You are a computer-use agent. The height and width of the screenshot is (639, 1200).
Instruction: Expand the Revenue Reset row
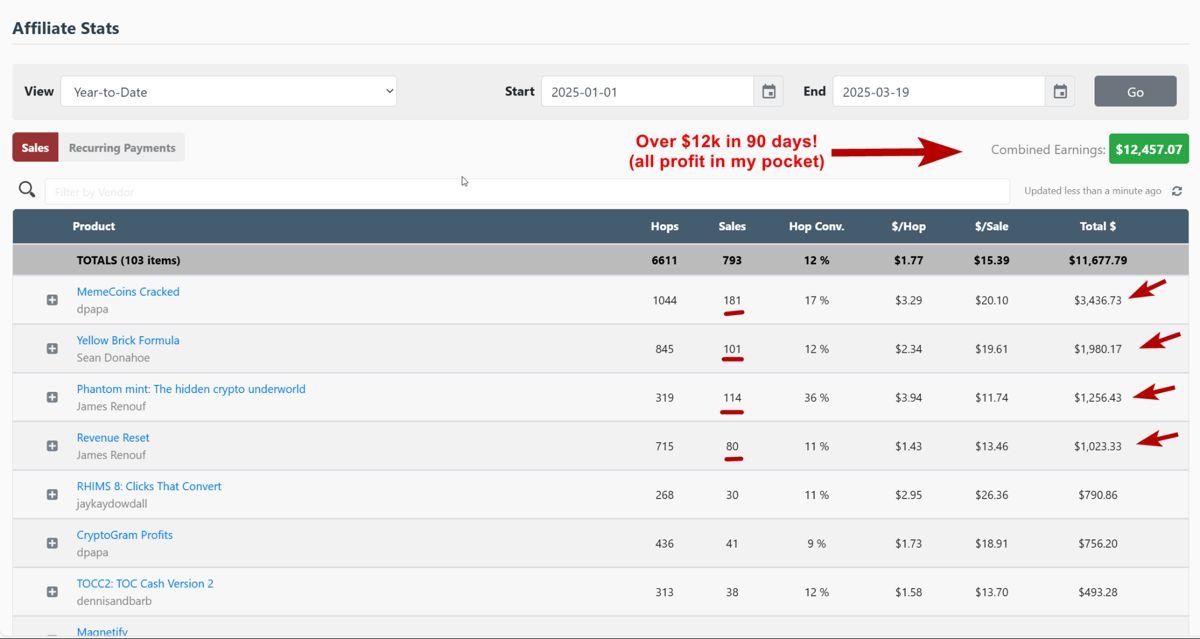[x=52, y=446]
